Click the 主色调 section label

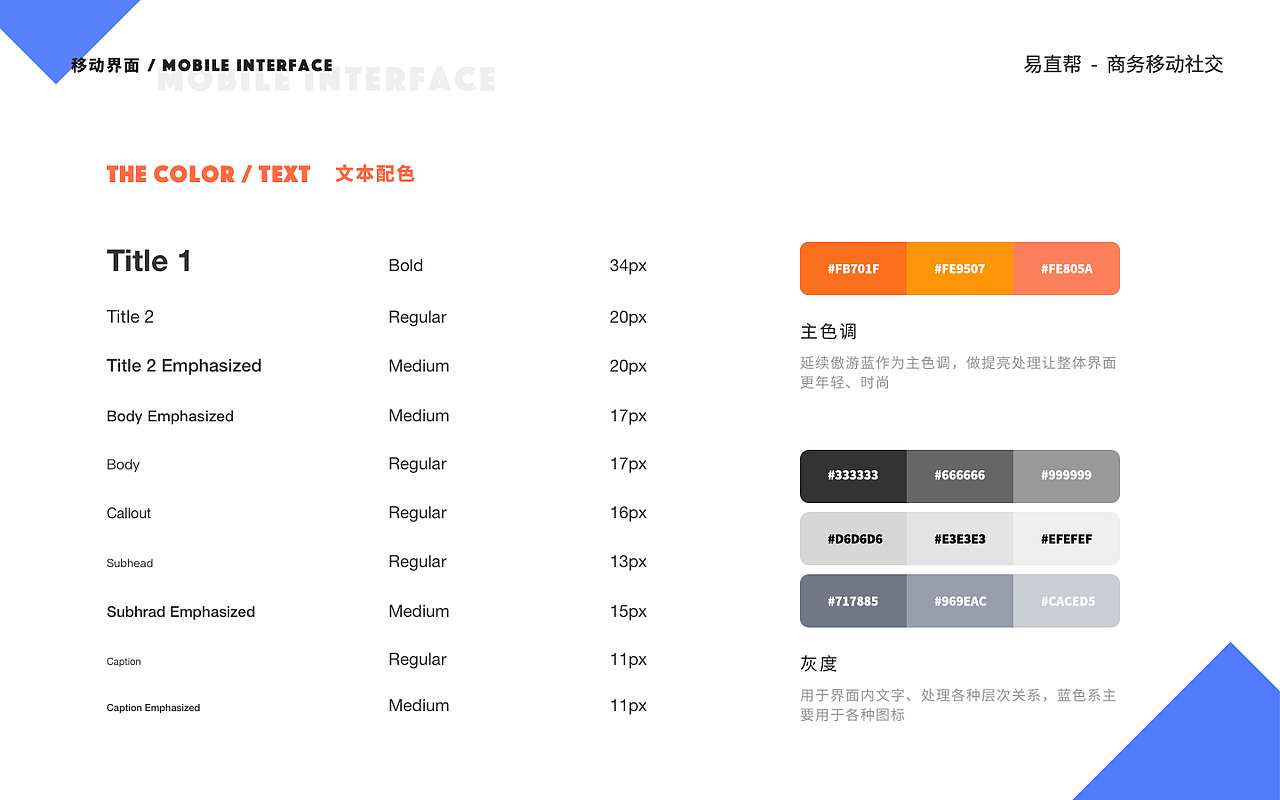(x=829, y=332)
